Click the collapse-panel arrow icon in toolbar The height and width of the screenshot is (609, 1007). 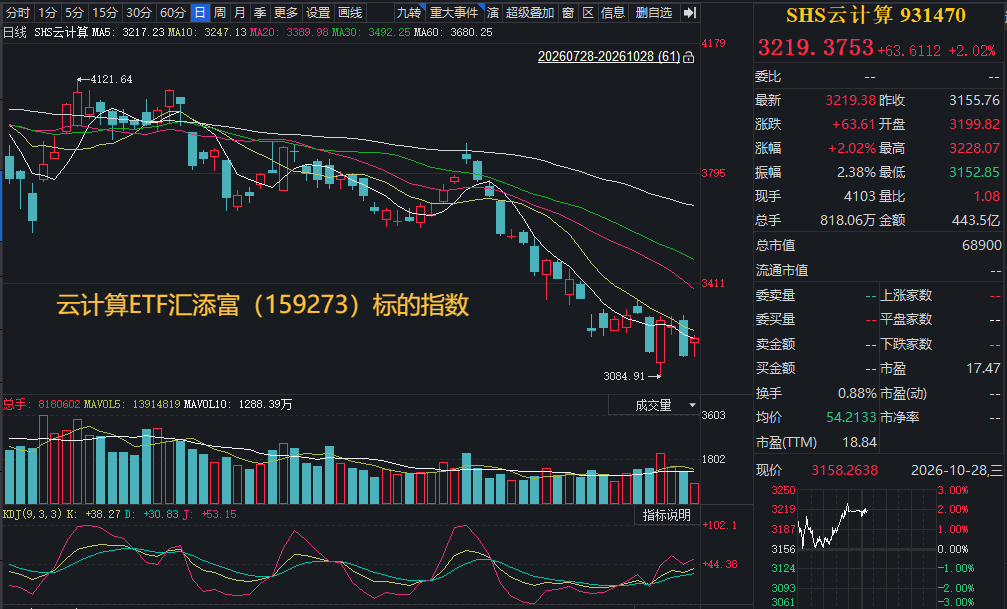690,13
